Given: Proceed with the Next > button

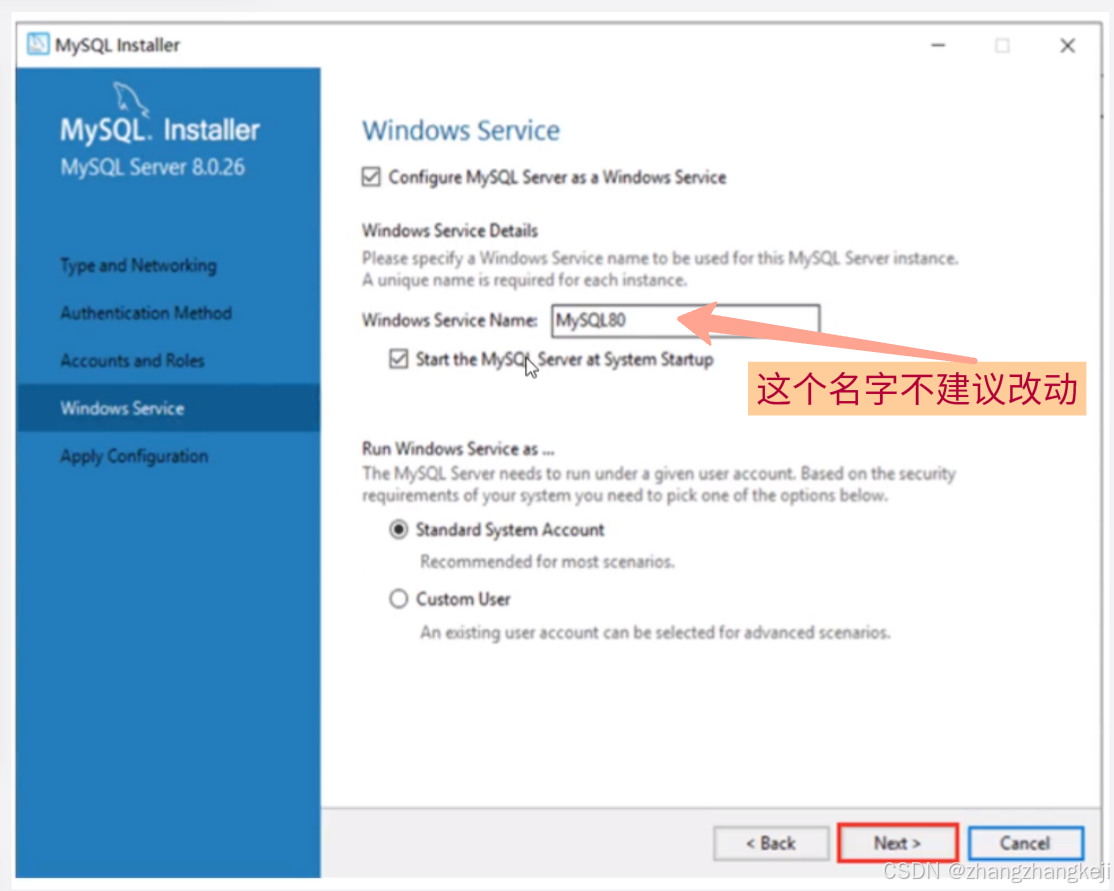Looking at the screenshot, I should [897, 843].
